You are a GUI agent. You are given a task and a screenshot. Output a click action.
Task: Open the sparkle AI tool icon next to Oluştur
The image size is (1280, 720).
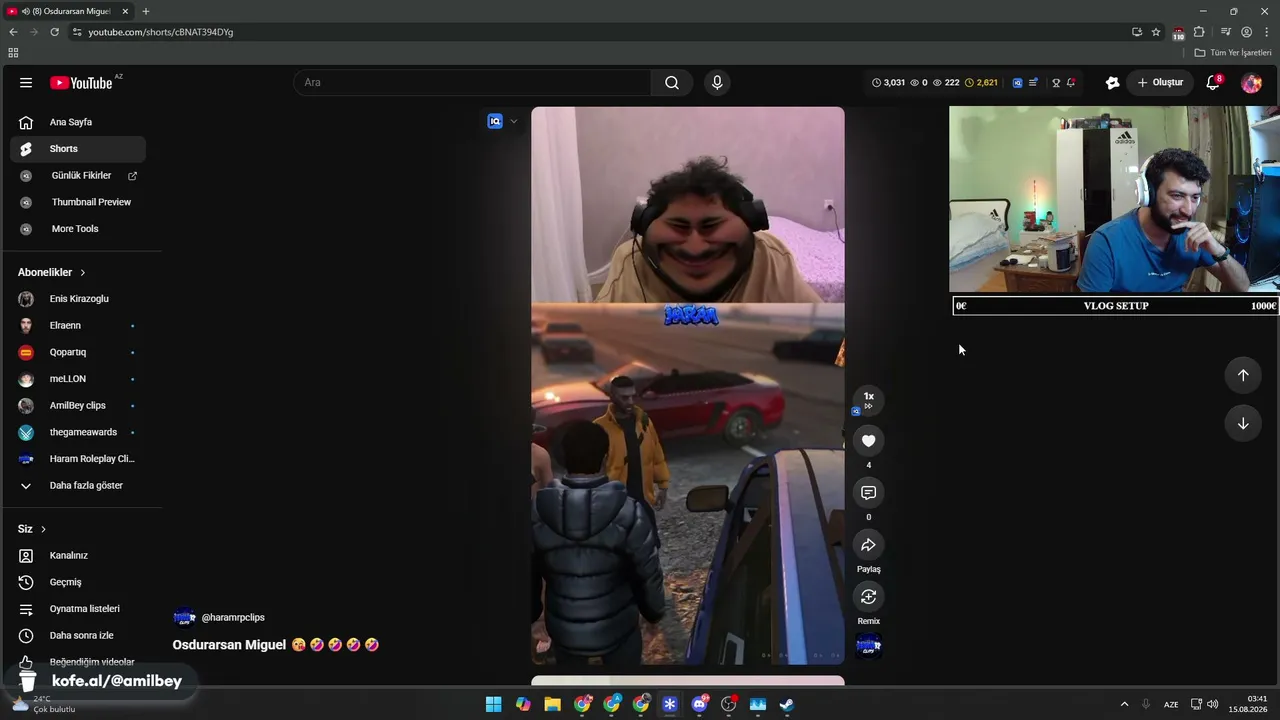tap(1112, 83)
